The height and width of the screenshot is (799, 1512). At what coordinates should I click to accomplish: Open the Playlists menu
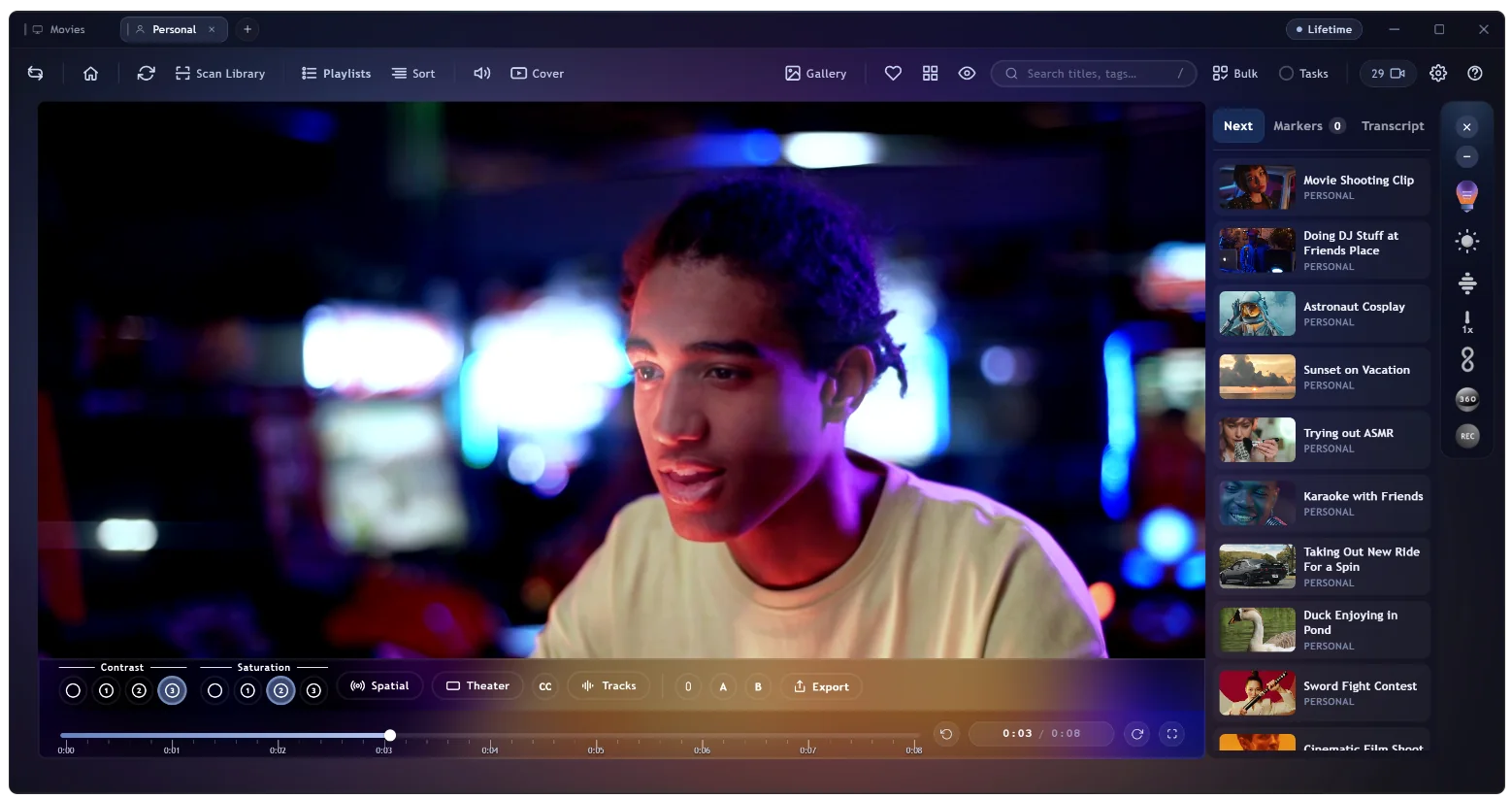(x=336, y=73)
